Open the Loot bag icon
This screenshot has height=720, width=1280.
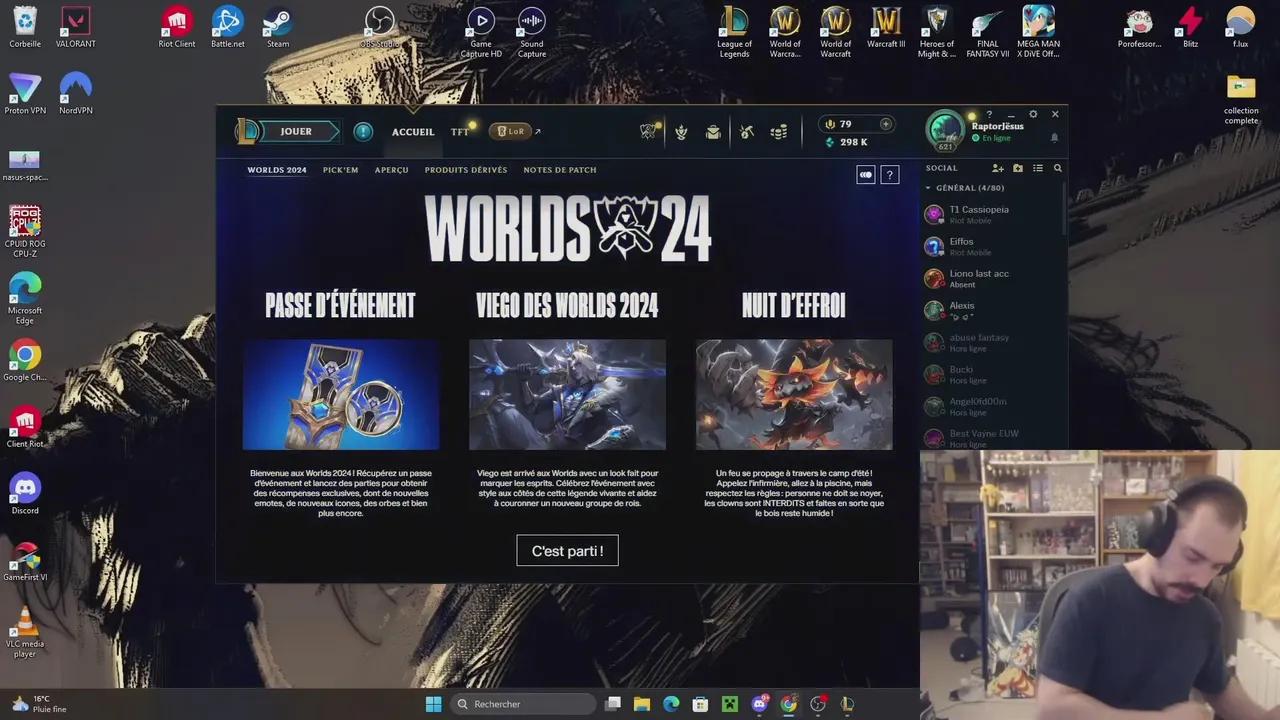coord(712,131)
